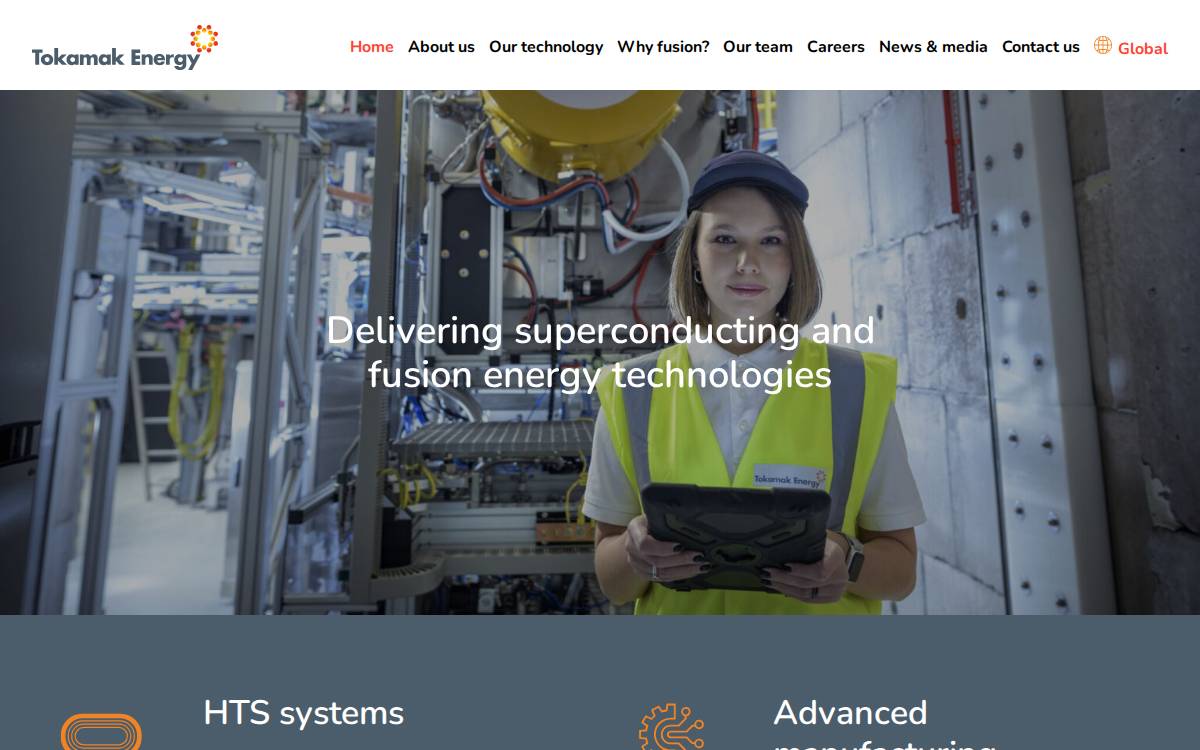
Task: Open the Careers page
Action: [836, 47]
